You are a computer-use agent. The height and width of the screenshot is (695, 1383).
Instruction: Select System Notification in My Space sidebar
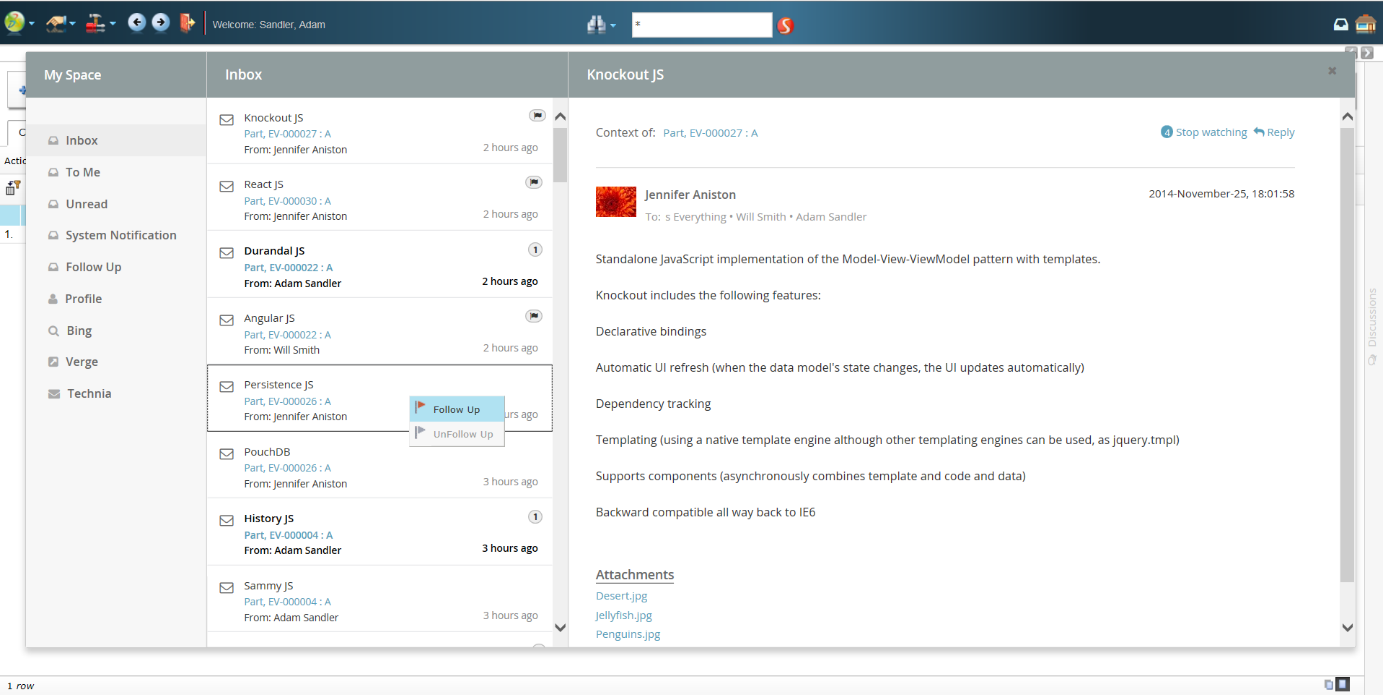coord(121,236)
